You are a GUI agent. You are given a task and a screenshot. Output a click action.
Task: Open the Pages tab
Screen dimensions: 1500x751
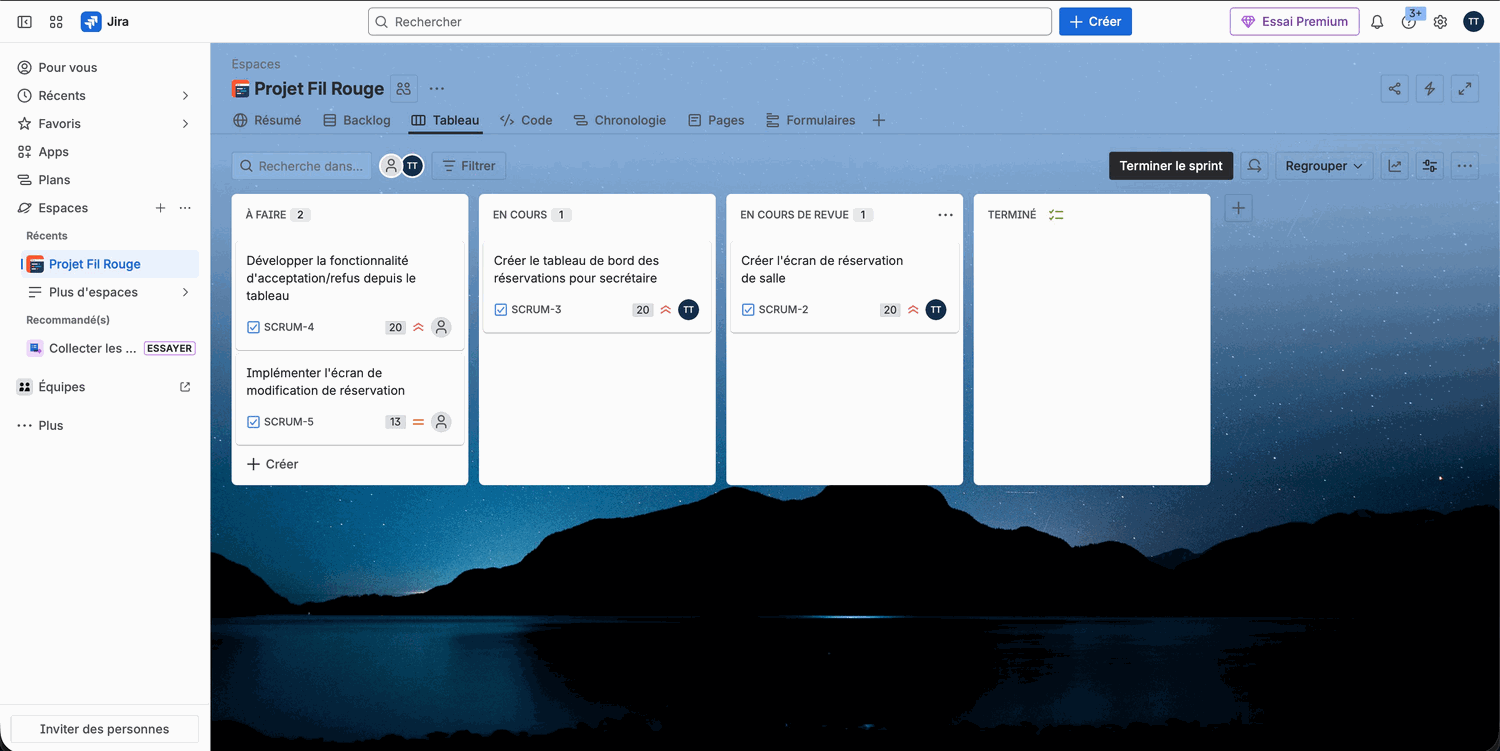coord(716,120)
